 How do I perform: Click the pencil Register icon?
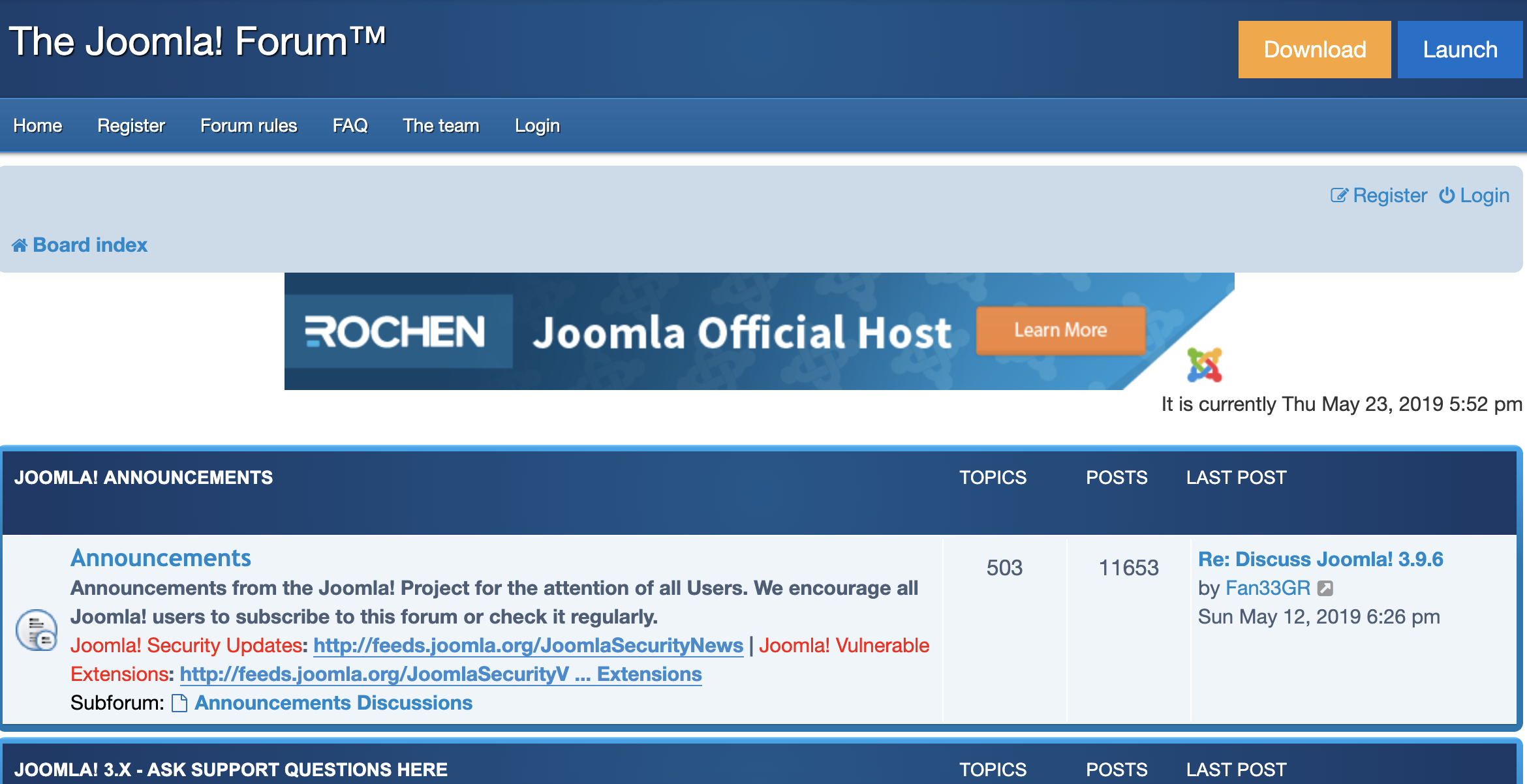[x=1339, y=195]
